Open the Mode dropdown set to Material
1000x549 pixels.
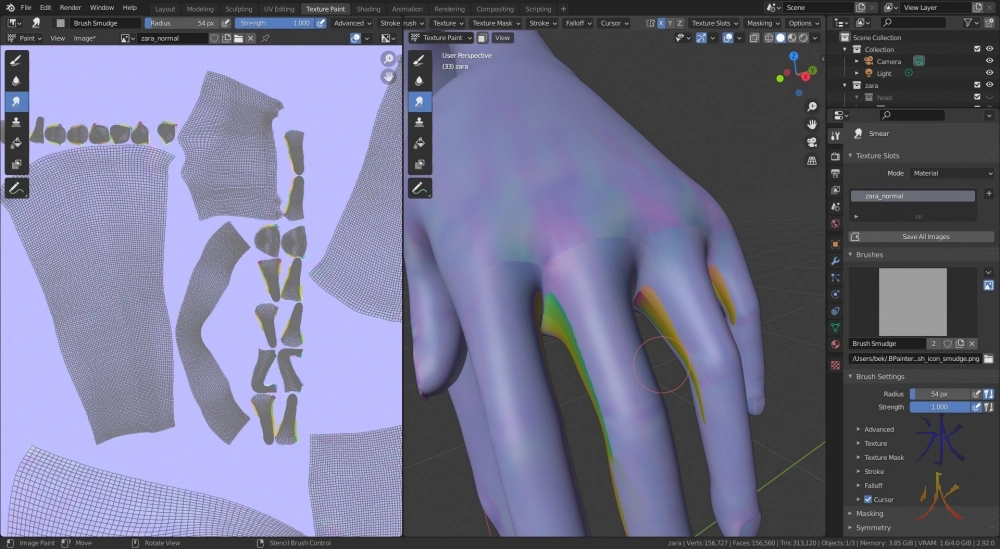pyautogui.click(x=951, y=173)
